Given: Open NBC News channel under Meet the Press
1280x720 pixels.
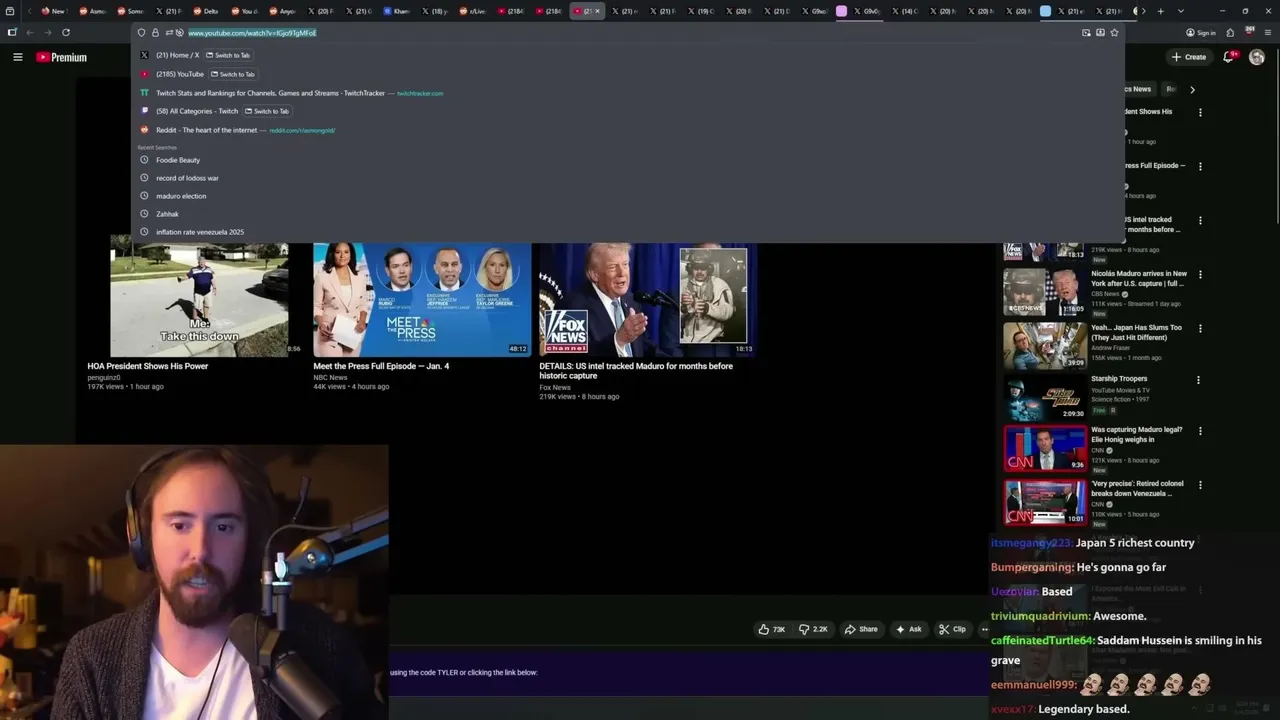Looking at the screenshot, I should click(x=330, y=377).
